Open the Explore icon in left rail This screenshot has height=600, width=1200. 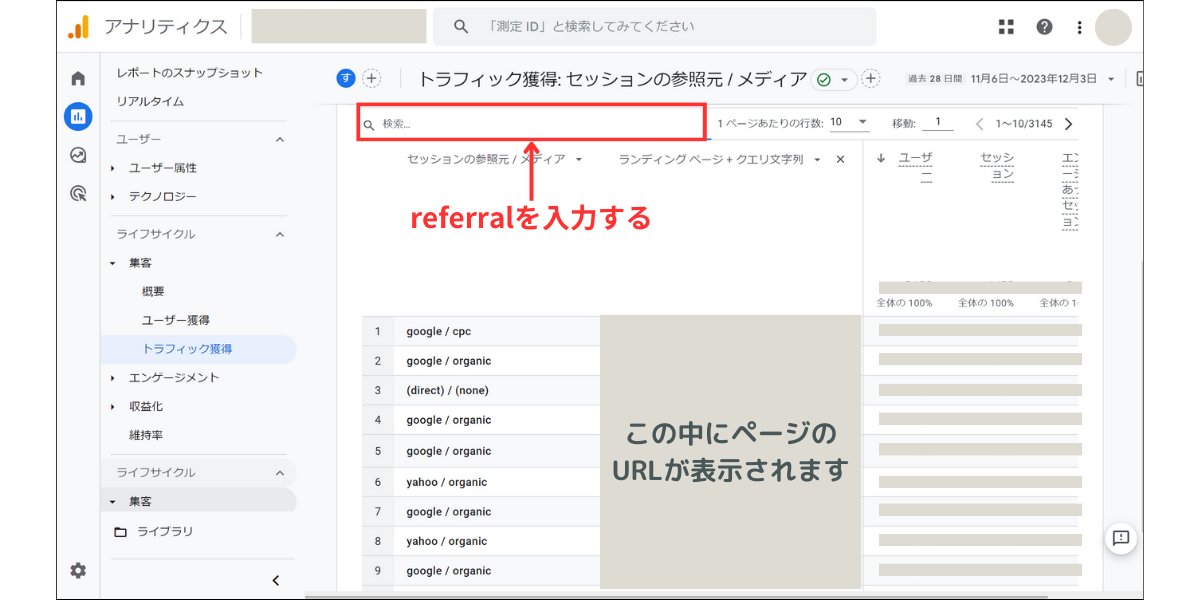pyautogui.click(x=78, y=155)
